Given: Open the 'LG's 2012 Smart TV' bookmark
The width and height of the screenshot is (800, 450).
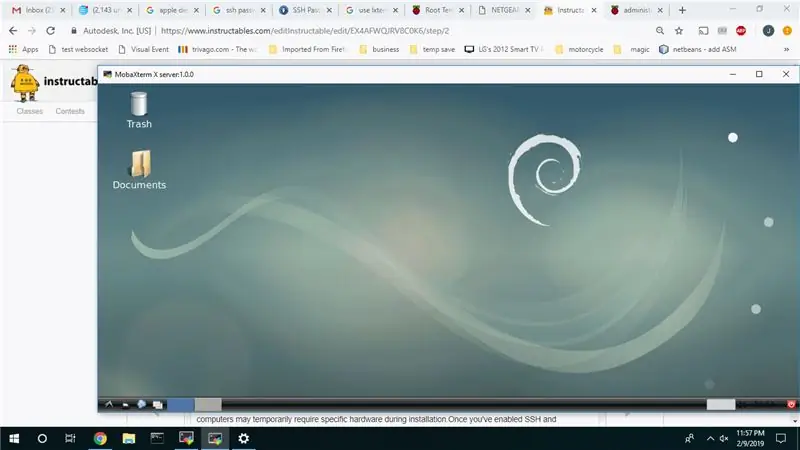Looking at the screenshot, I should pyautogui.click(x=504, y=49).
